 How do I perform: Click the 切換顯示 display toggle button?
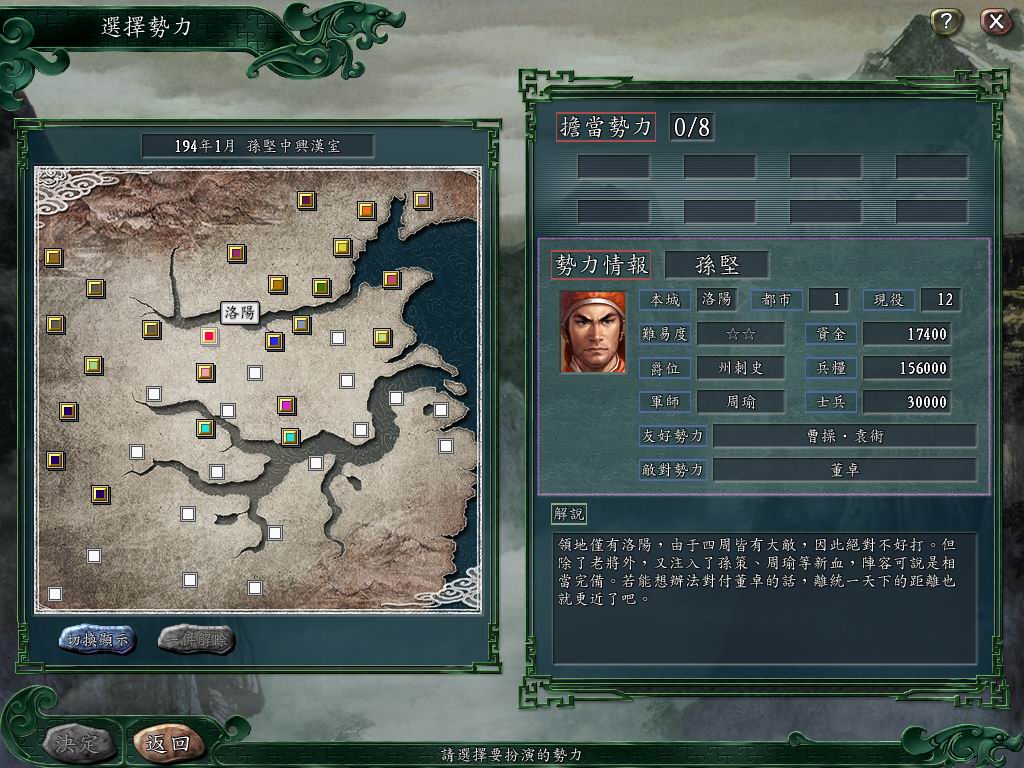[97, 639]
